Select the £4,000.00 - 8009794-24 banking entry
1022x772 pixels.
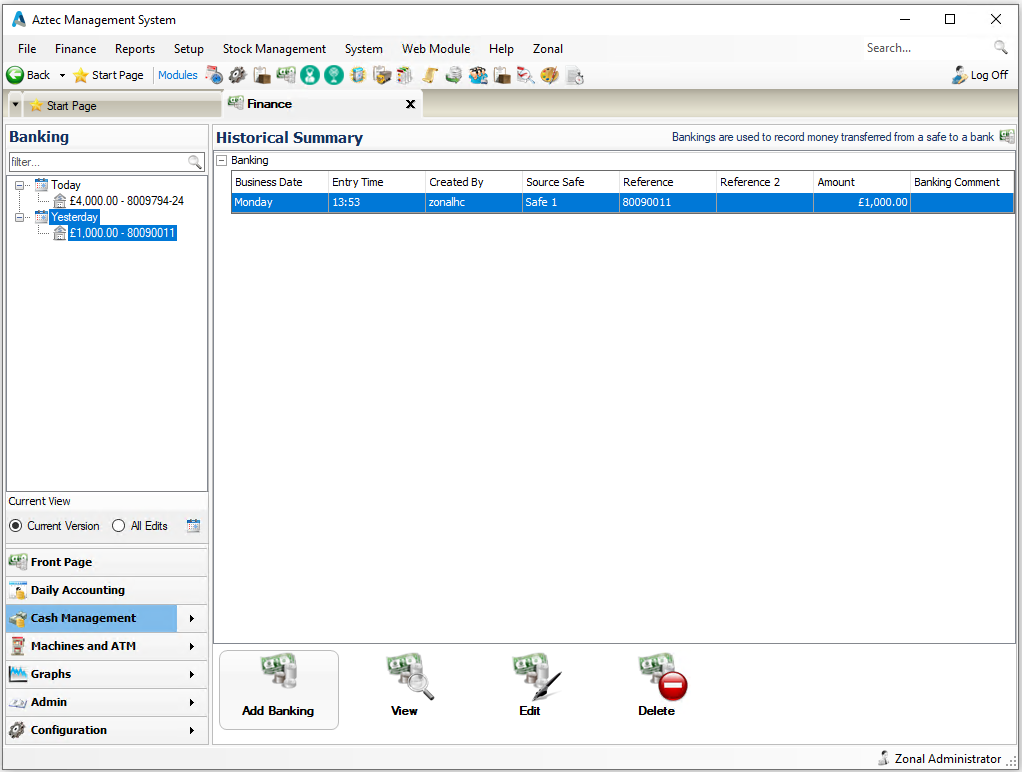[126, 201]
